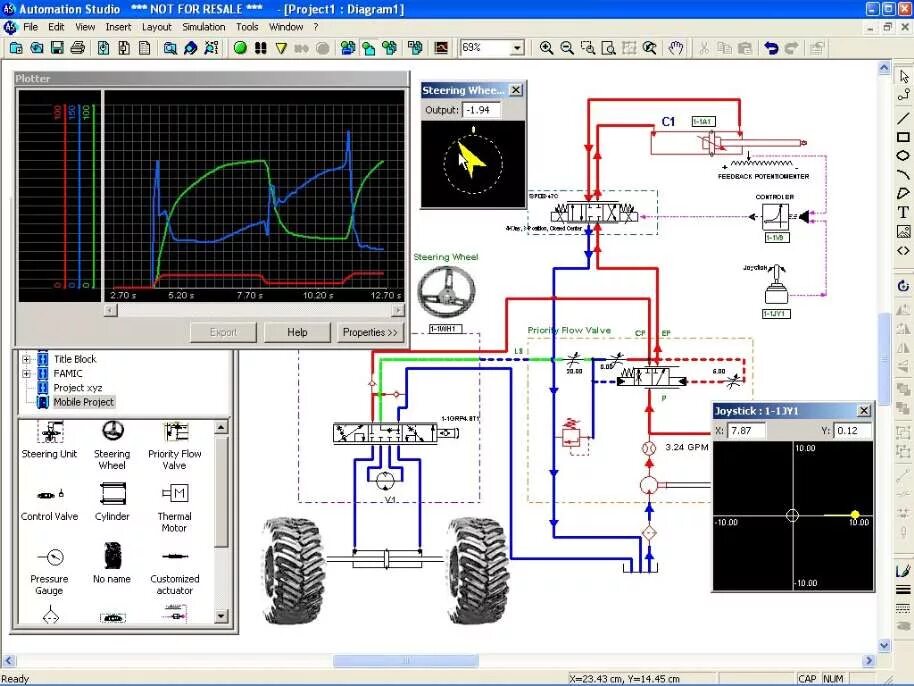Select the Ellipse drawing tool
914x686 pixels.
click(903, 156)
